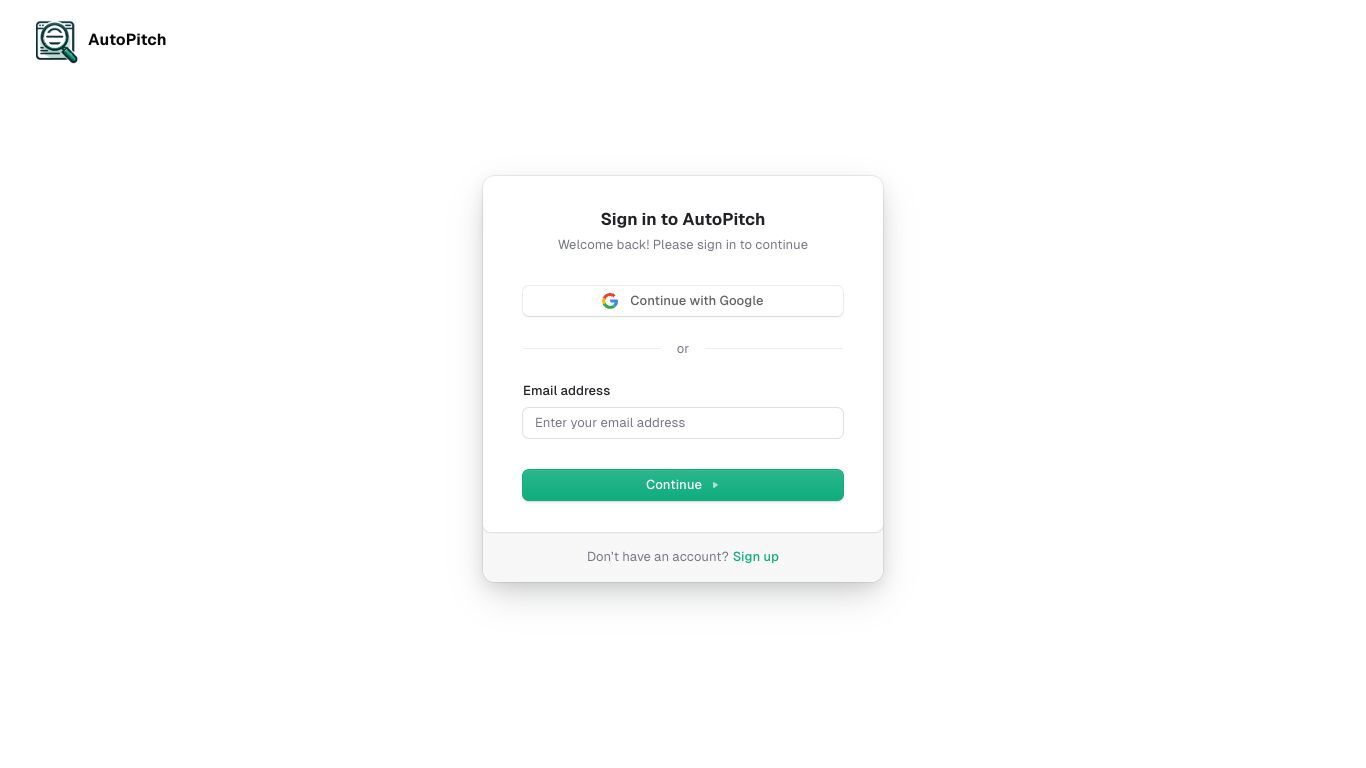Click the word "Google" on the button

(x=741, y=301)
